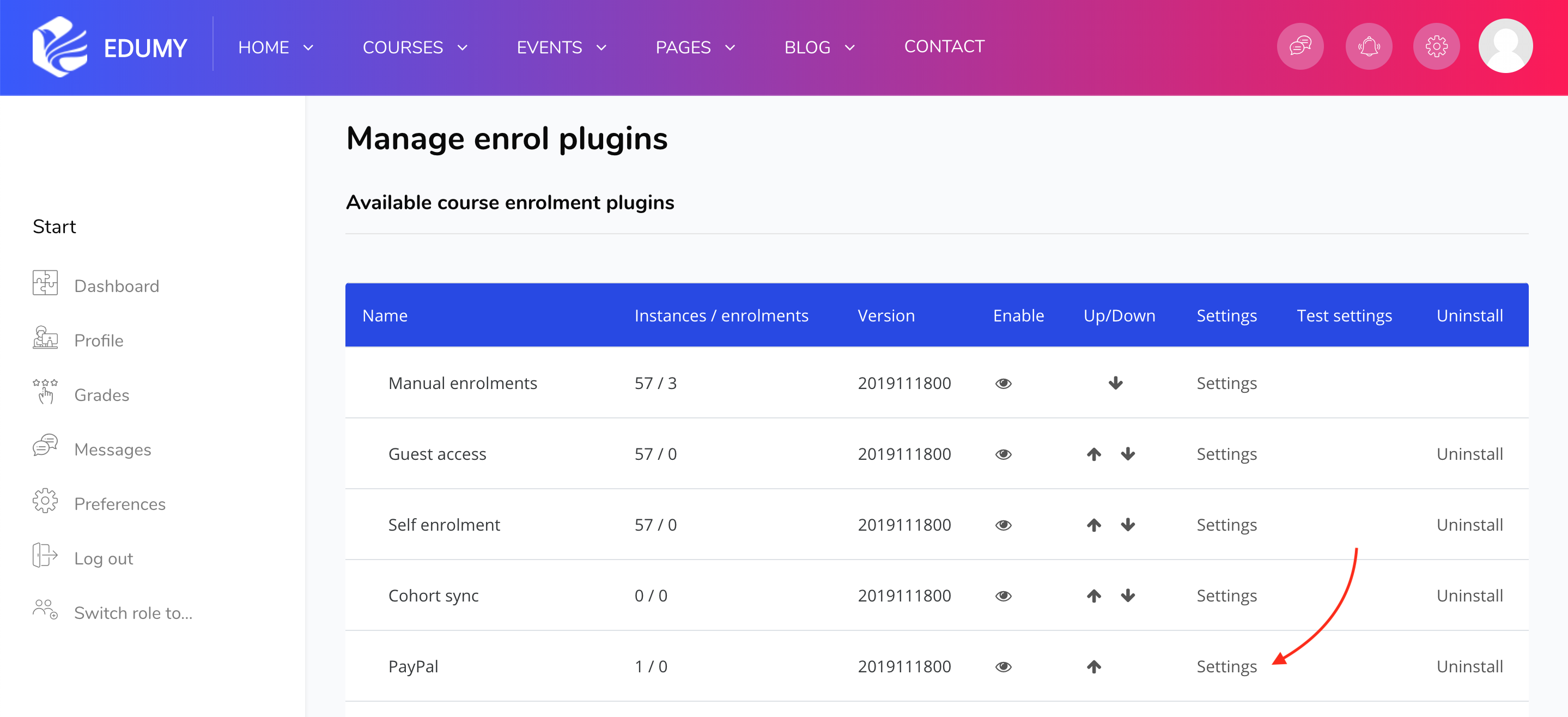Image resolution: width=1568 pixels, height=717 pixels.
Task: Move Self enrolment down with arrow
Action: tap(1128, 525)
